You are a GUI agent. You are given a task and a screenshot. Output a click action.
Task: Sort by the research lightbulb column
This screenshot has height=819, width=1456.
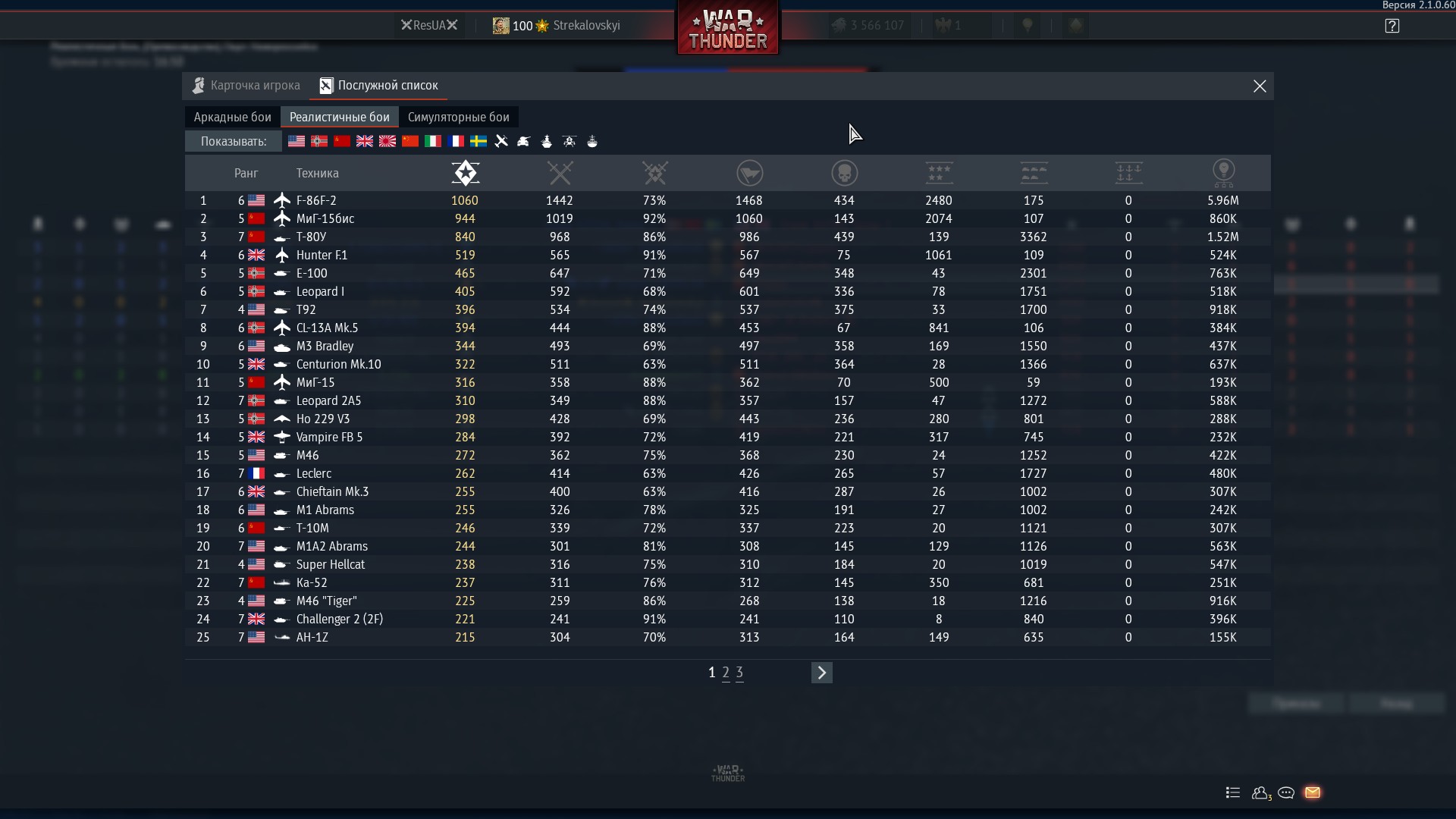pos(1223,173)
